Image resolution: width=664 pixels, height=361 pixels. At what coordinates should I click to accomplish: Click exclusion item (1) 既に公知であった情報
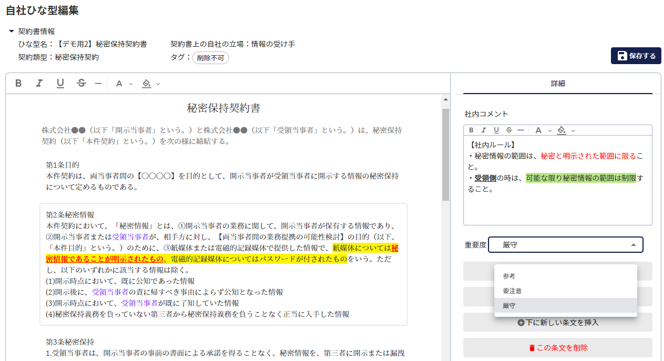(x=120, y=281)
